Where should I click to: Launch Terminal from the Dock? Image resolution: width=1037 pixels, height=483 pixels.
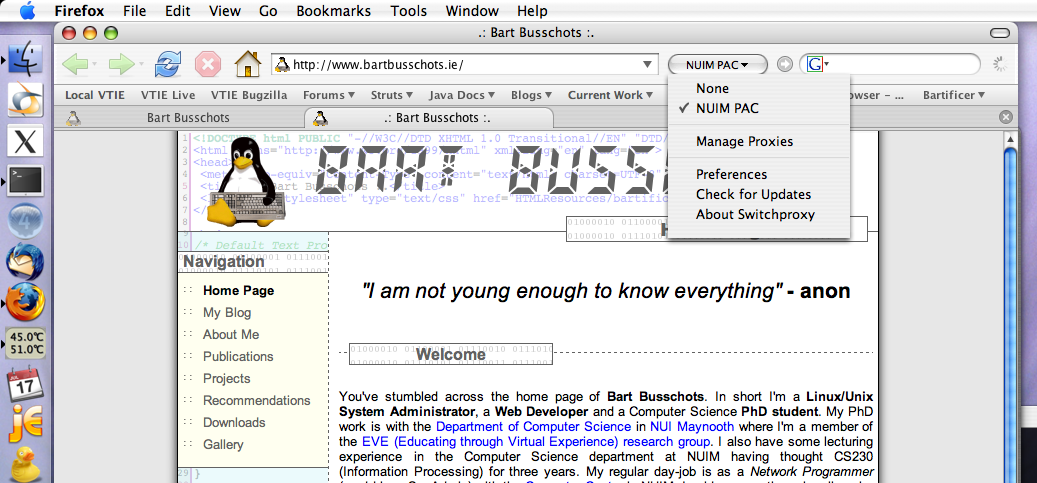click(x=25, y=181)
